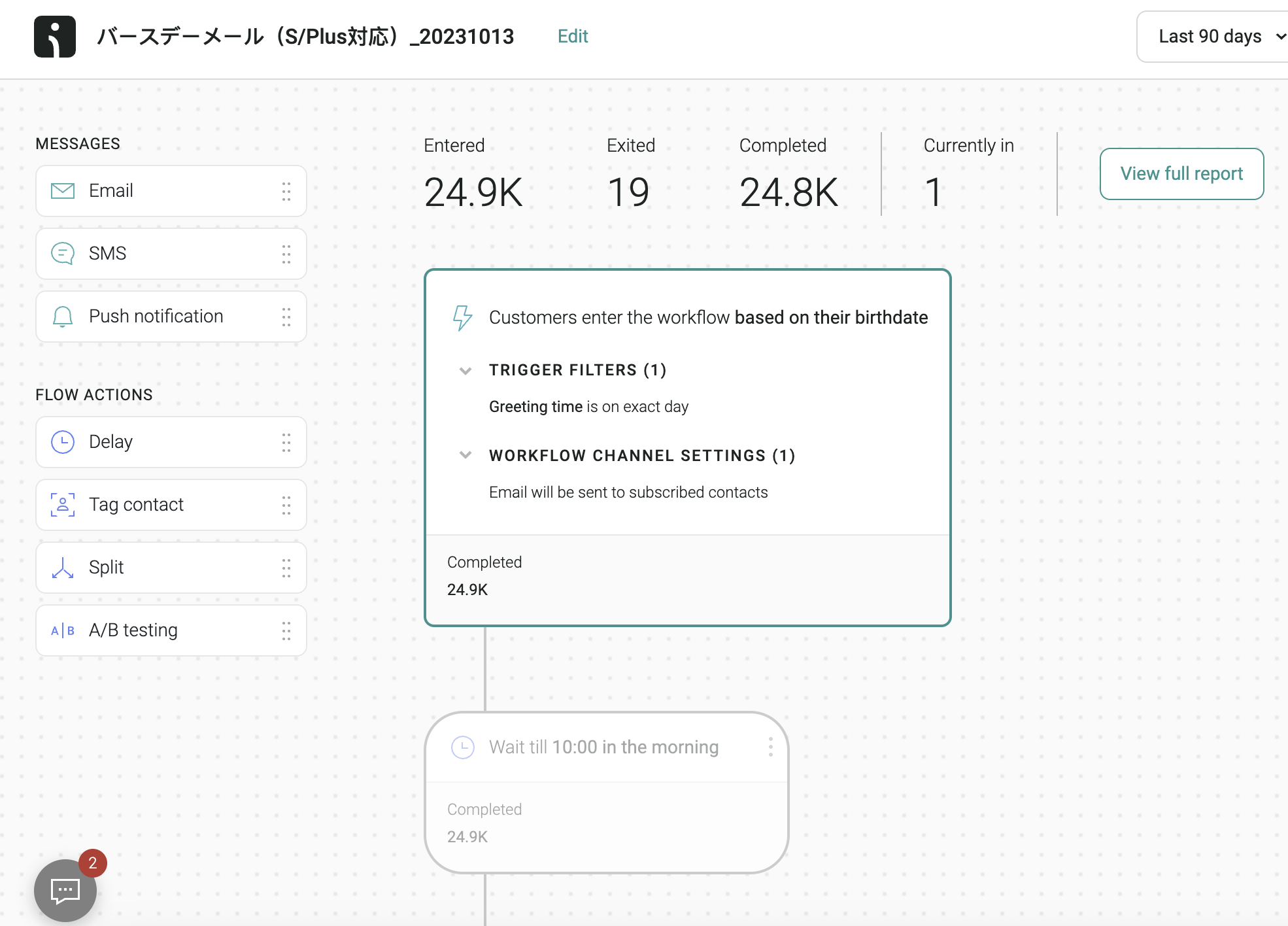1288x926 pixels.
Task: Grab the Email drag handle dots
Action: 286,191
